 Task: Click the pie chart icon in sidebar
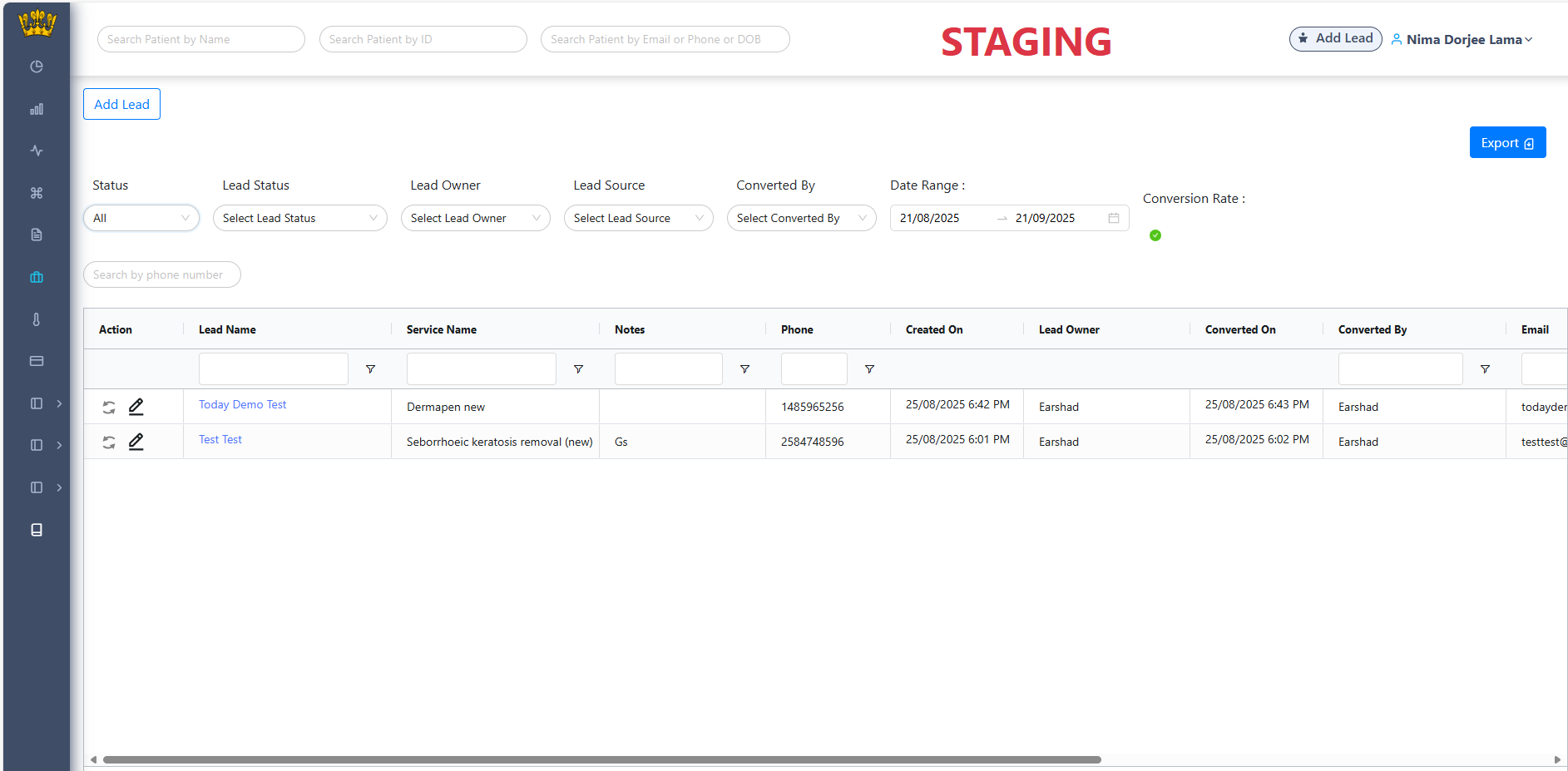(37, 67)
